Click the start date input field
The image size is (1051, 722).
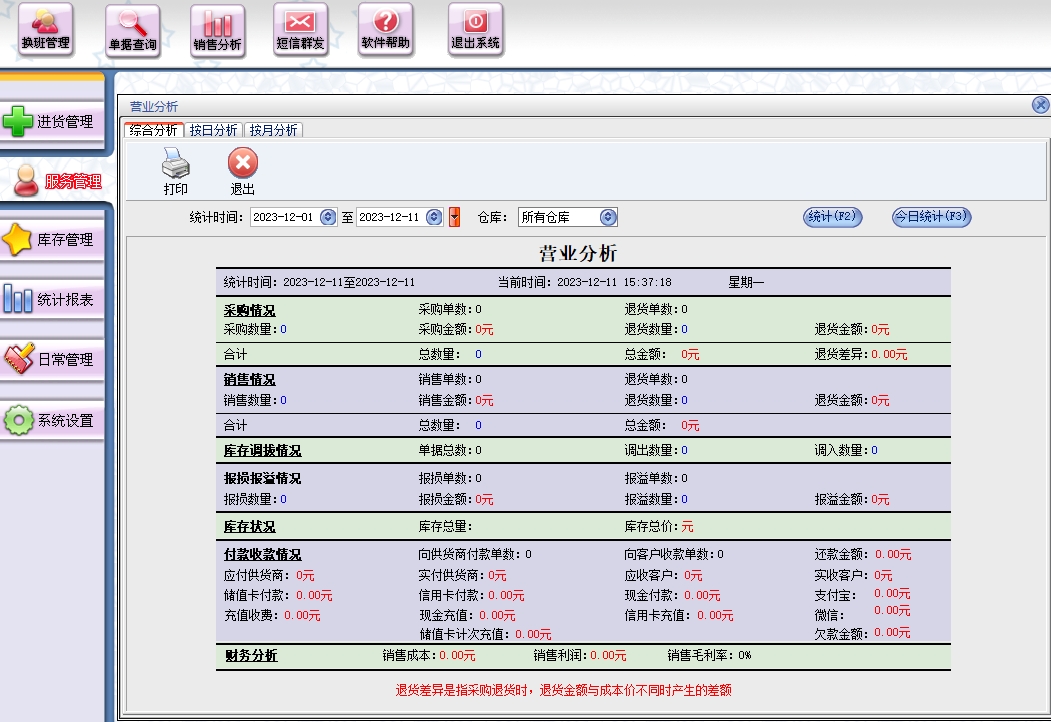(284, 217)
